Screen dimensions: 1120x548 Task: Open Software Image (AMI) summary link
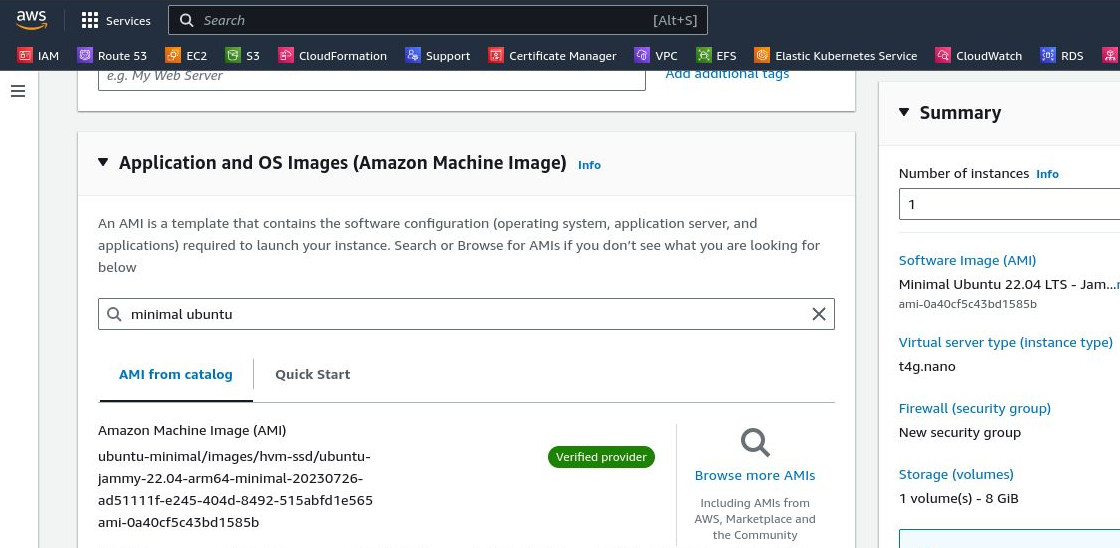coord(967,261)
